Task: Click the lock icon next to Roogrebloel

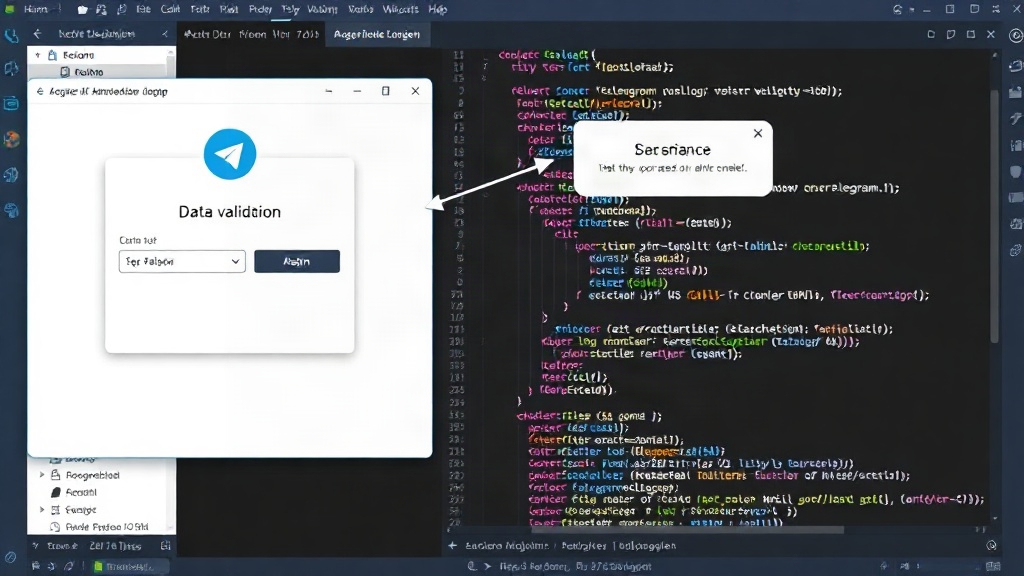Action: (56, 475)
